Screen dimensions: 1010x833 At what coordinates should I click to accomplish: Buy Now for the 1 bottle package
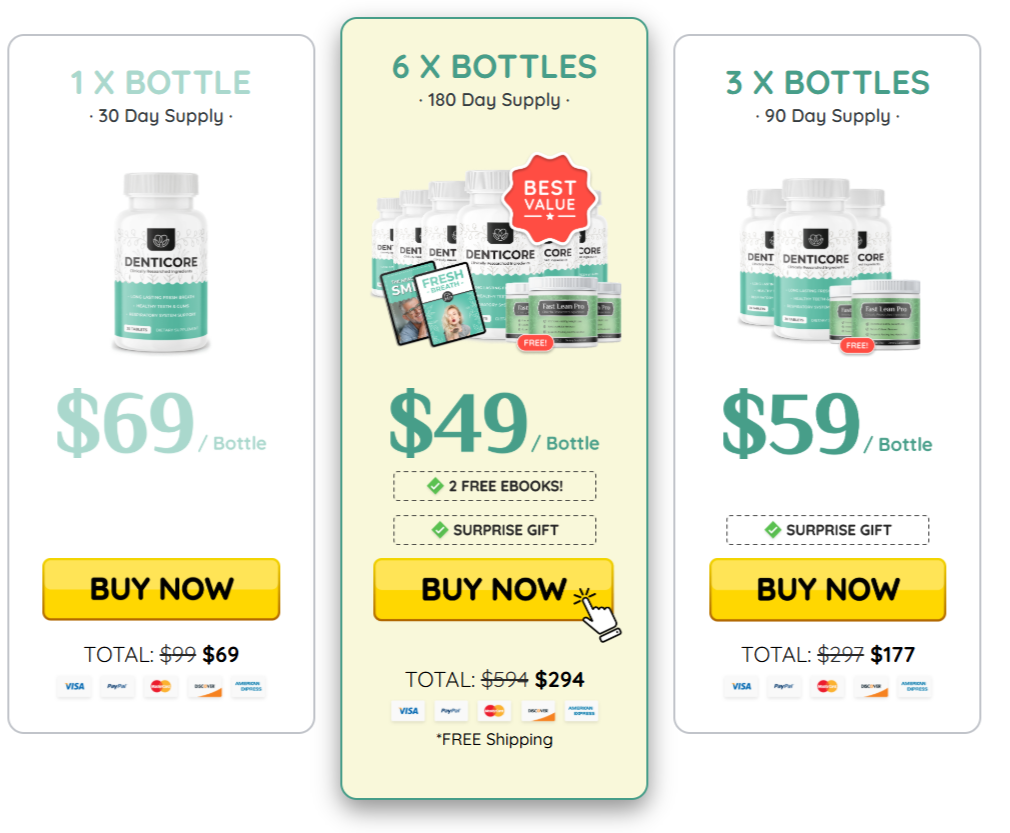coord(161,589)
